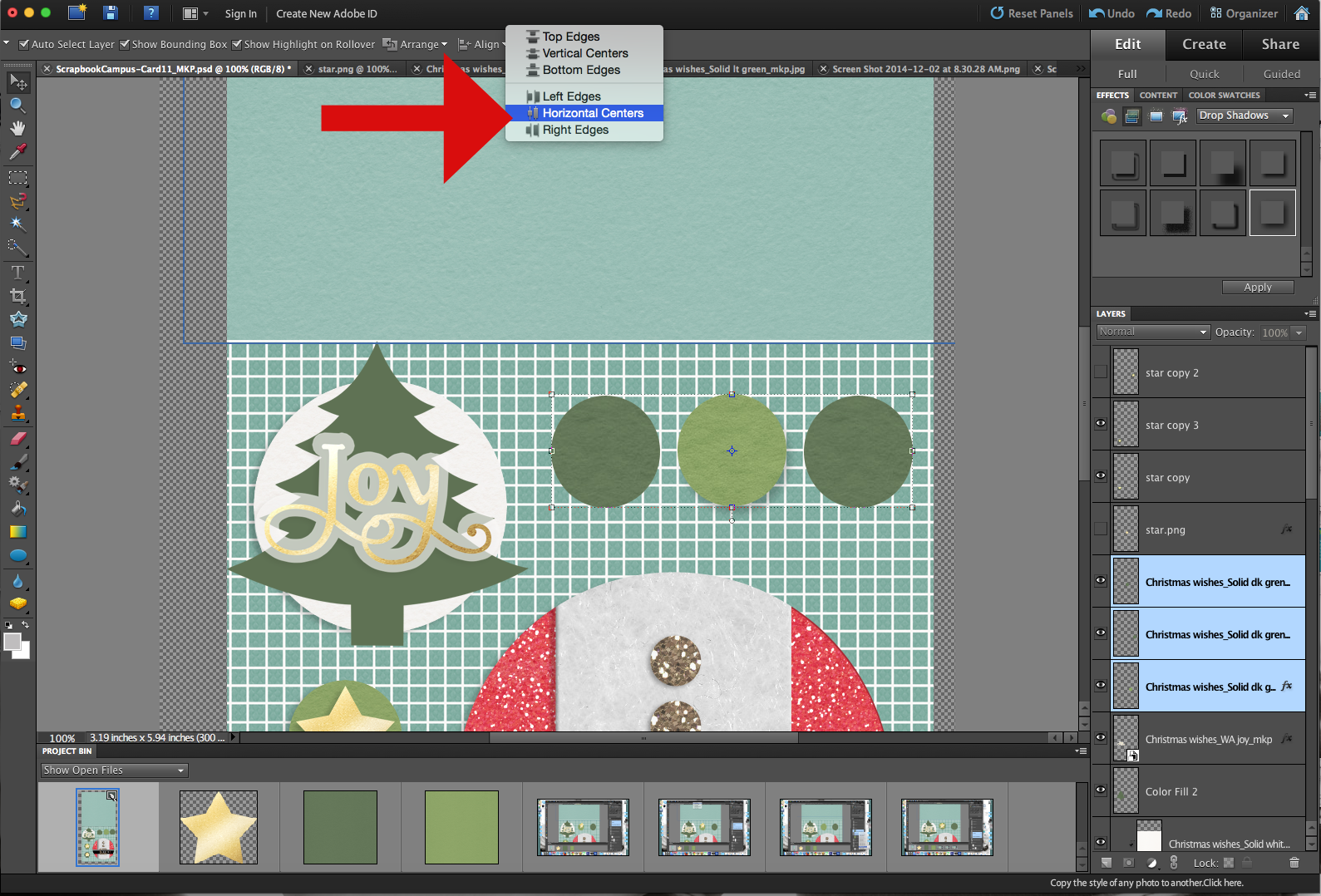Toggle Show Highlight on Rollover checkbox

click(x=237, y=45)
